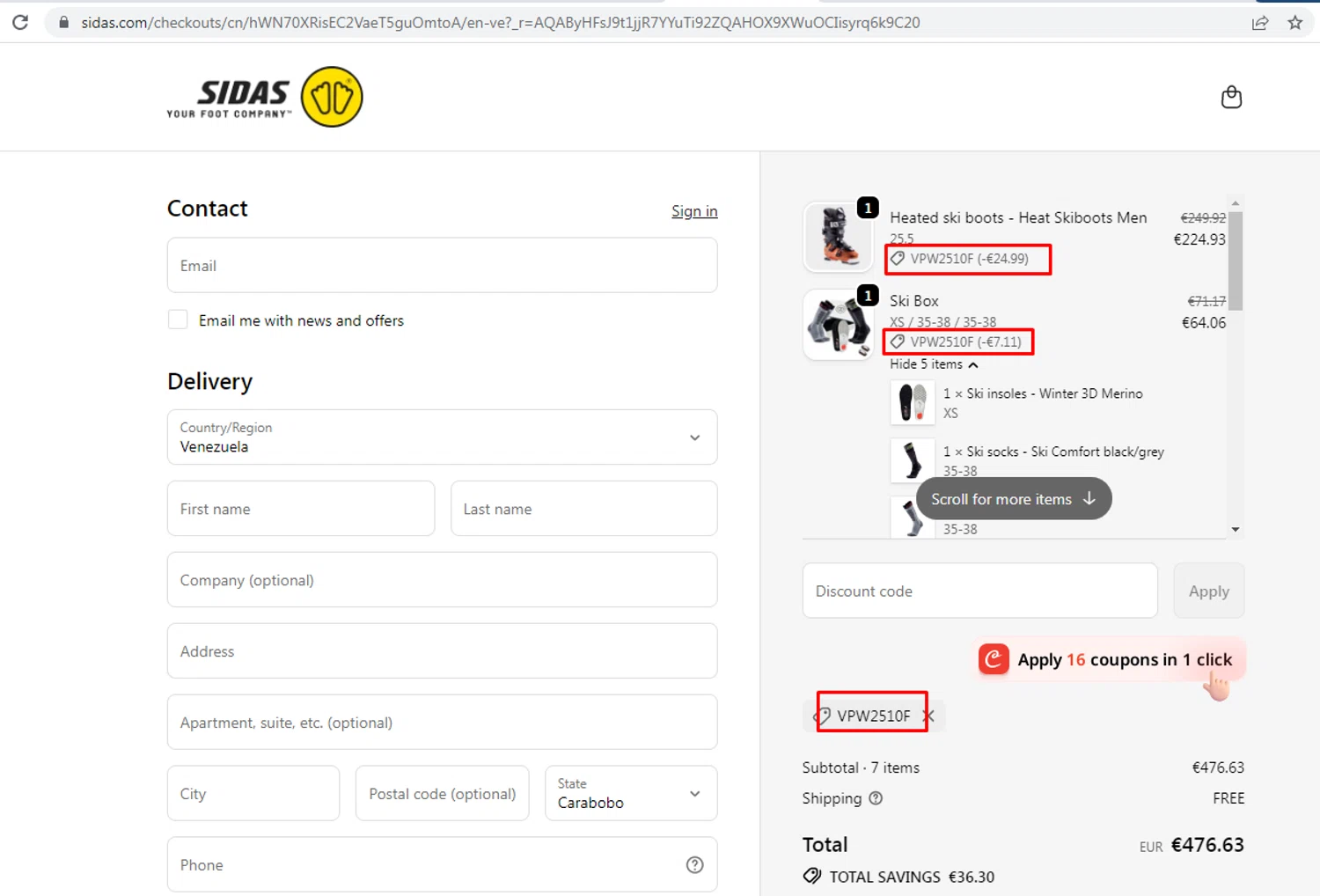
Task: Reload the page with the refresh icon
Action: point(19,22)
